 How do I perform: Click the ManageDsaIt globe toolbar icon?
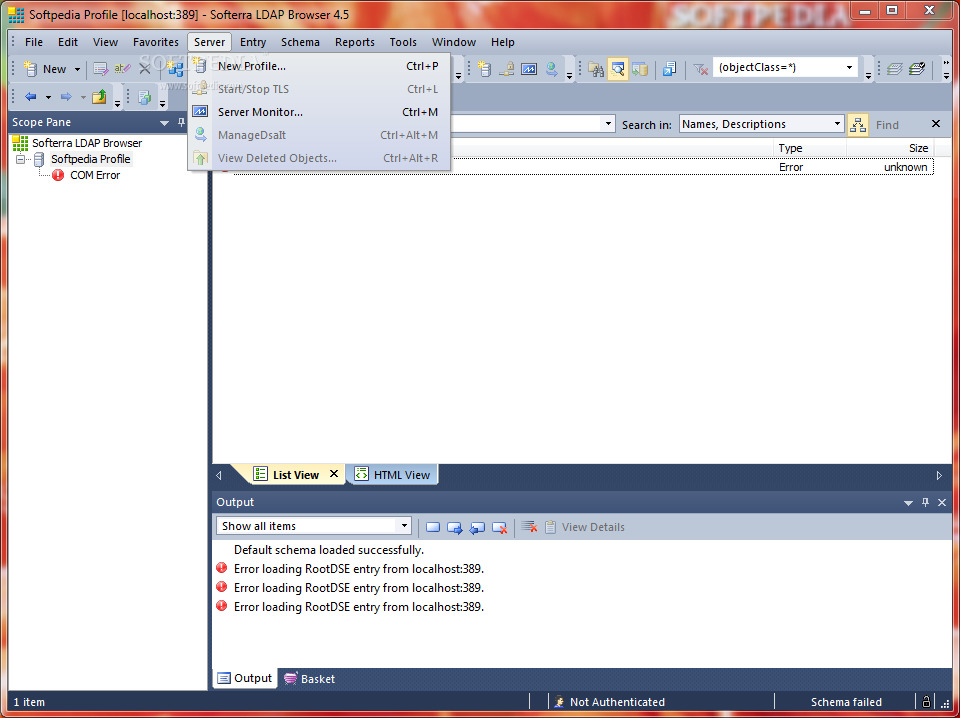click(x=551, y=69)
